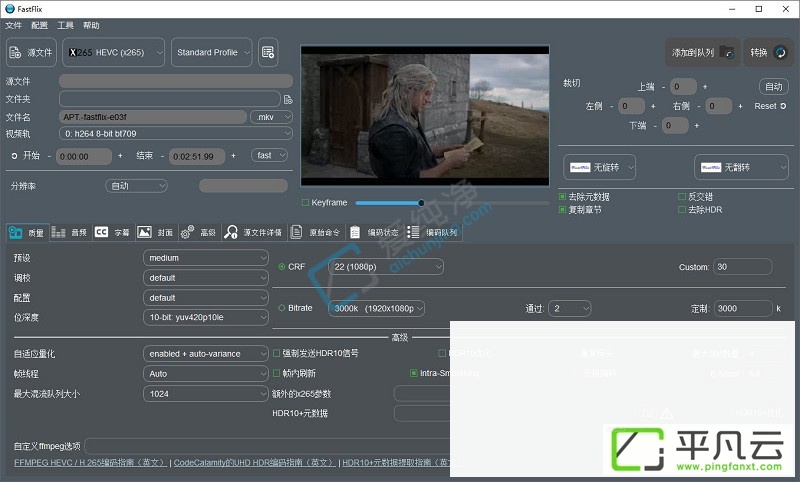
Task: Click the plus button for 下端 crop
Action: (697, 125)
